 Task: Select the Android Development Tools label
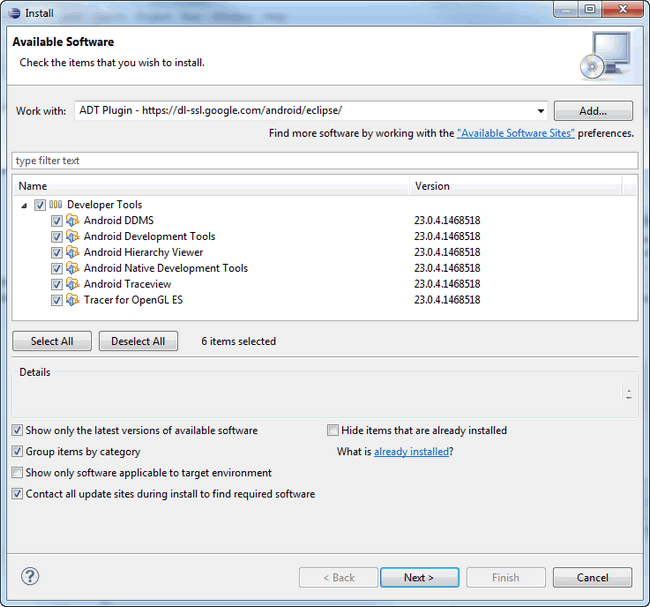coord(149,236)
